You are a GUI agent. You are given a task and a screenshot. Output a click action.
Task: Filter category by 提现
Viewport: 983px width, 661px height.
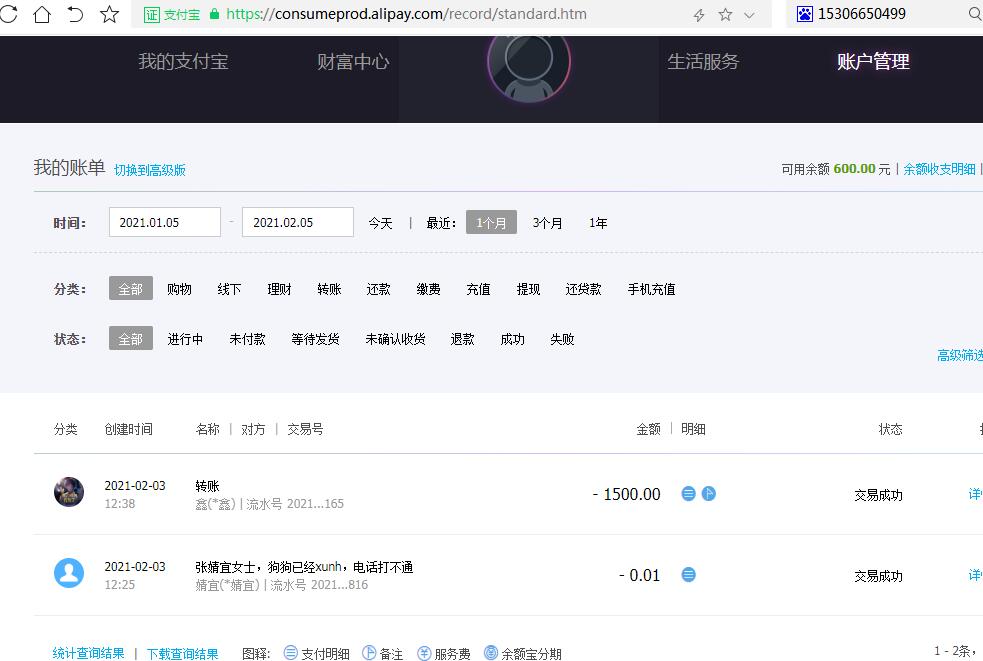click(x=528, y=289)
